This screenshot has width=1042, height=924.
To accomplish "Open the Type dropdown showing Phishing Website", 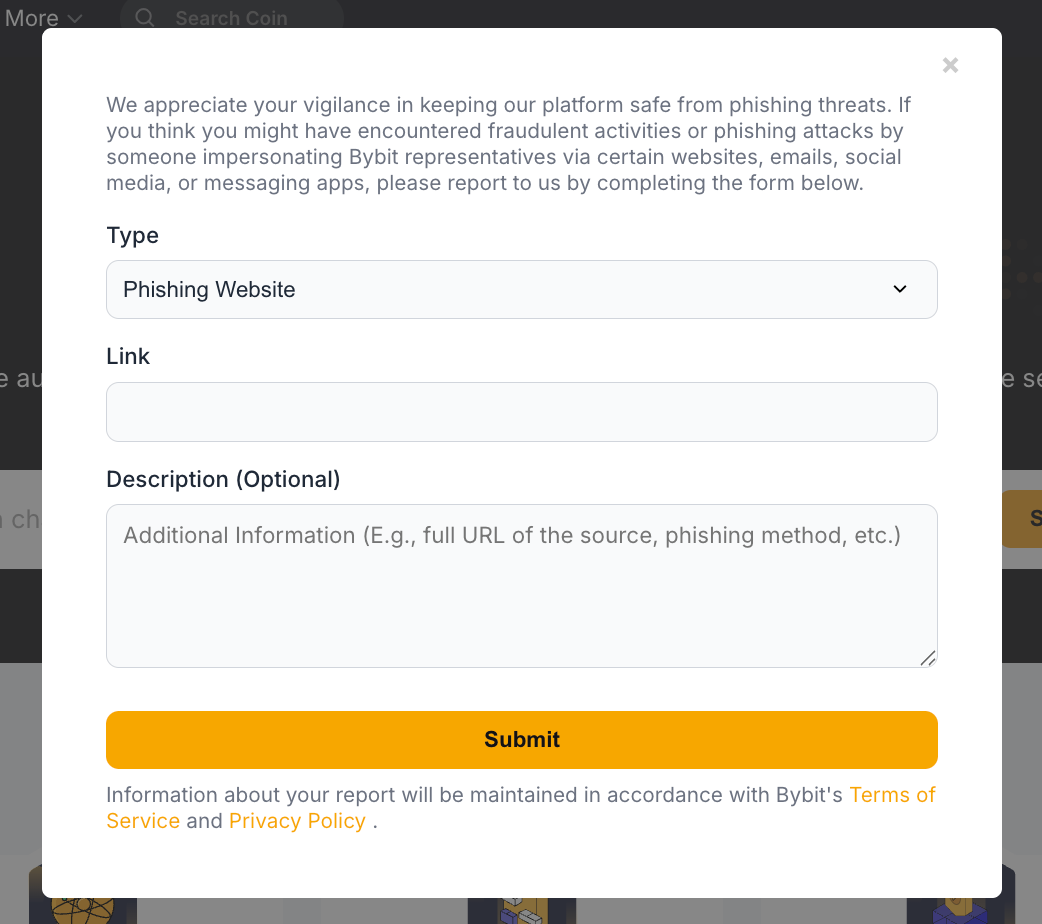I will tap(521, 290).
